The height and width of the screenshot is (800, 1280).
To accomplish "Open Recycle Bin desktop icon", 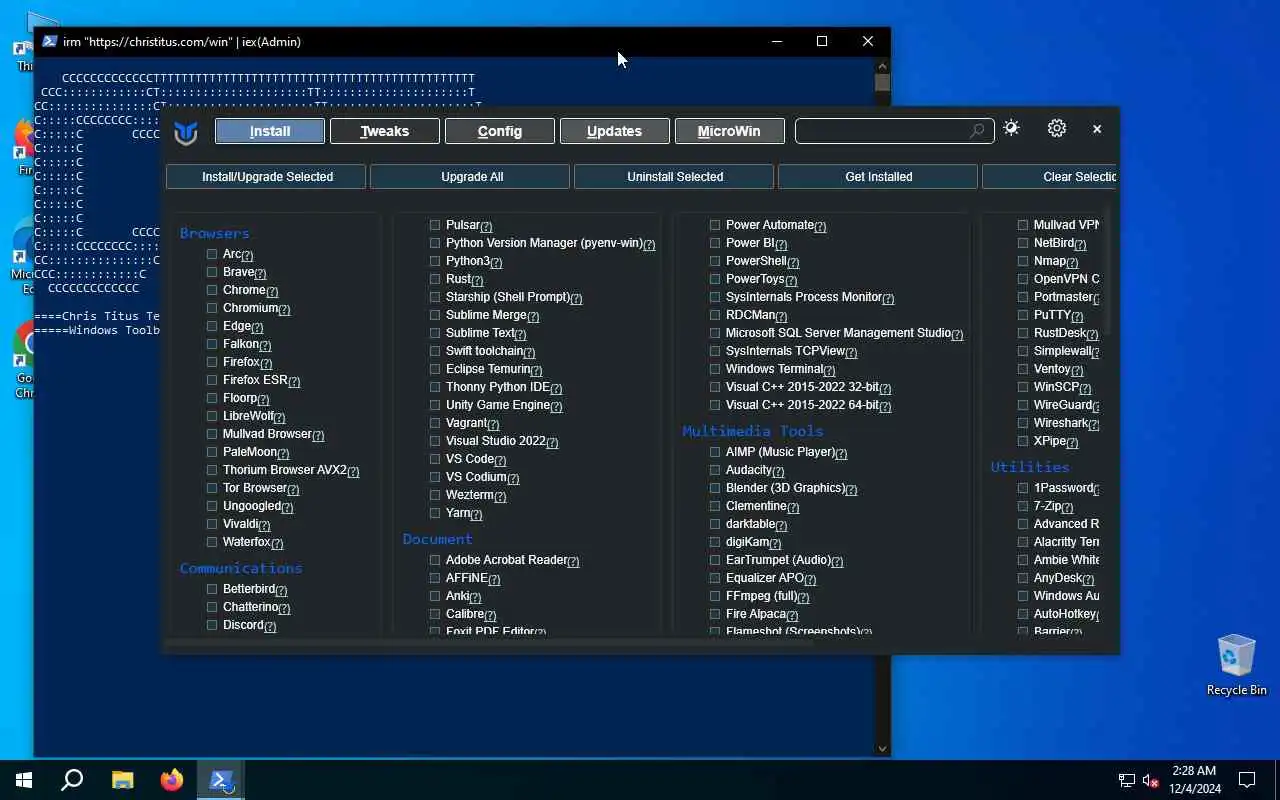I will [x=1236, y=665].
